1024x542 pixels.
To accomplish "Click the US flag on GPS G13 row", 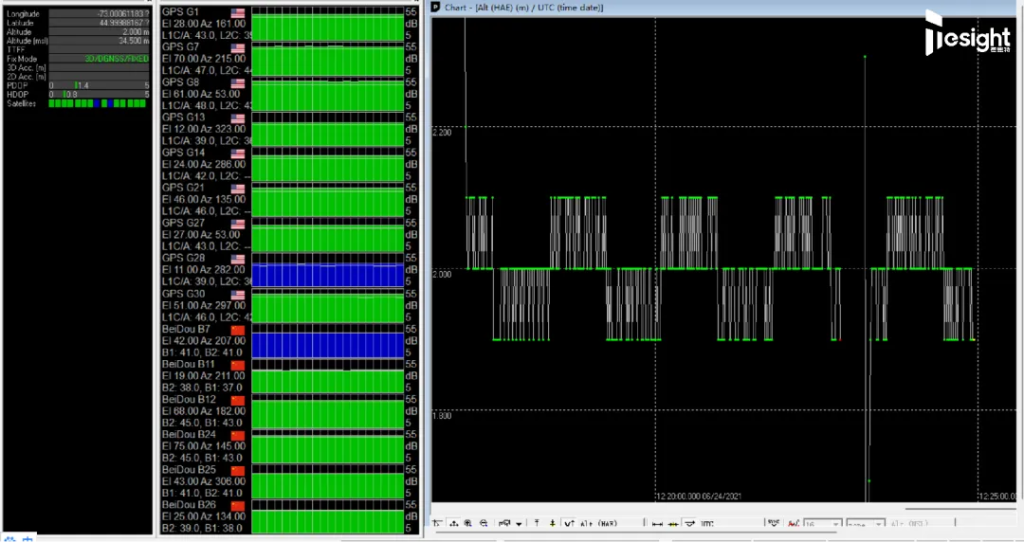I will [x=238, y=118].
